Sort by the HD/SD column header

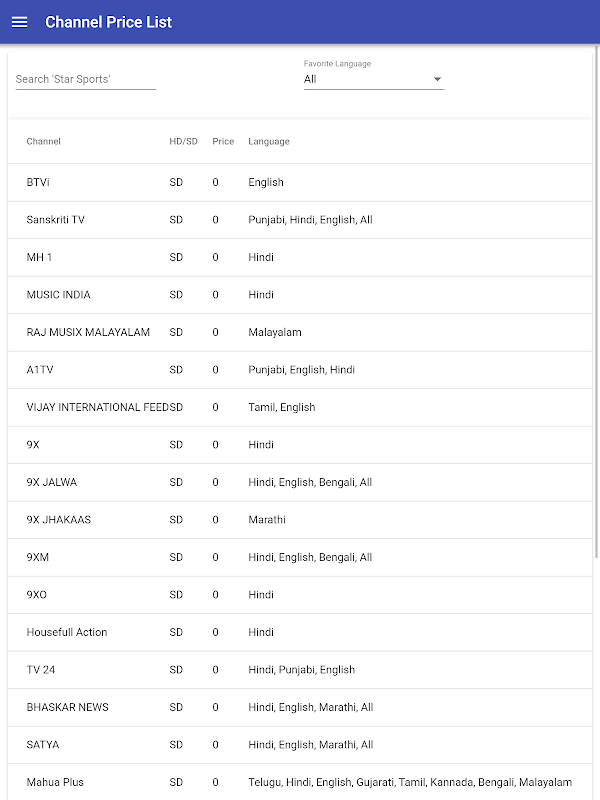pos(183,141)
